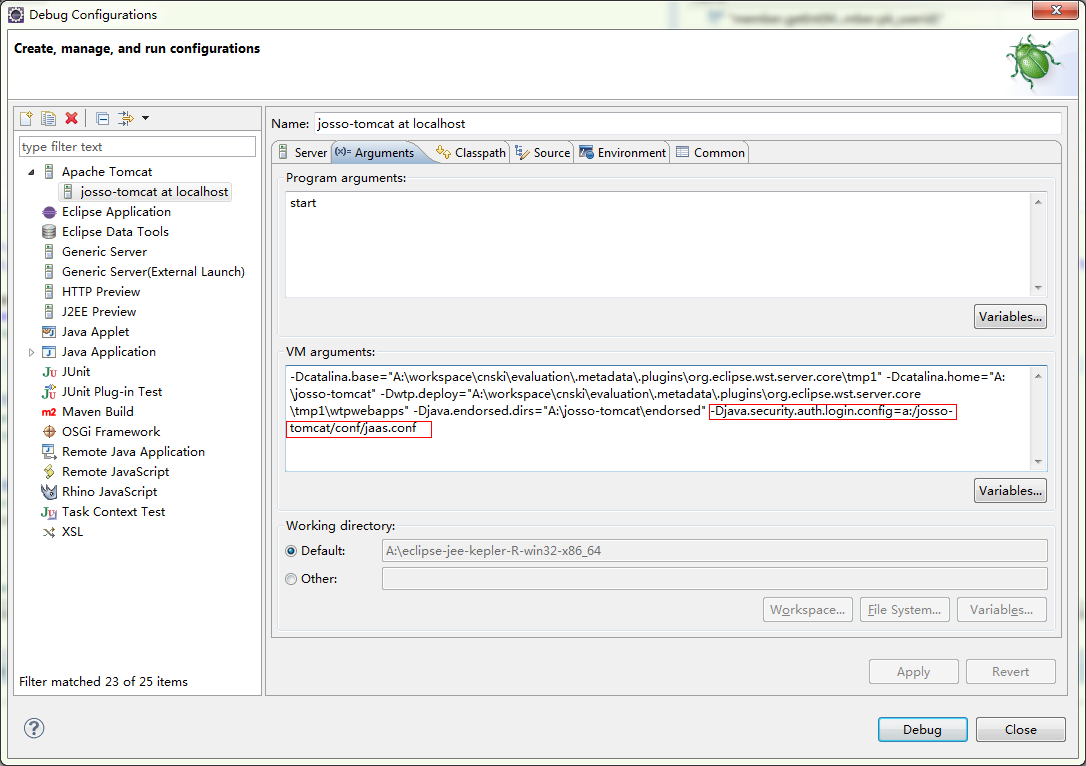Click the Rhino JavaScript icon
Screen dimensions: 1086x766
coord(49,492)
